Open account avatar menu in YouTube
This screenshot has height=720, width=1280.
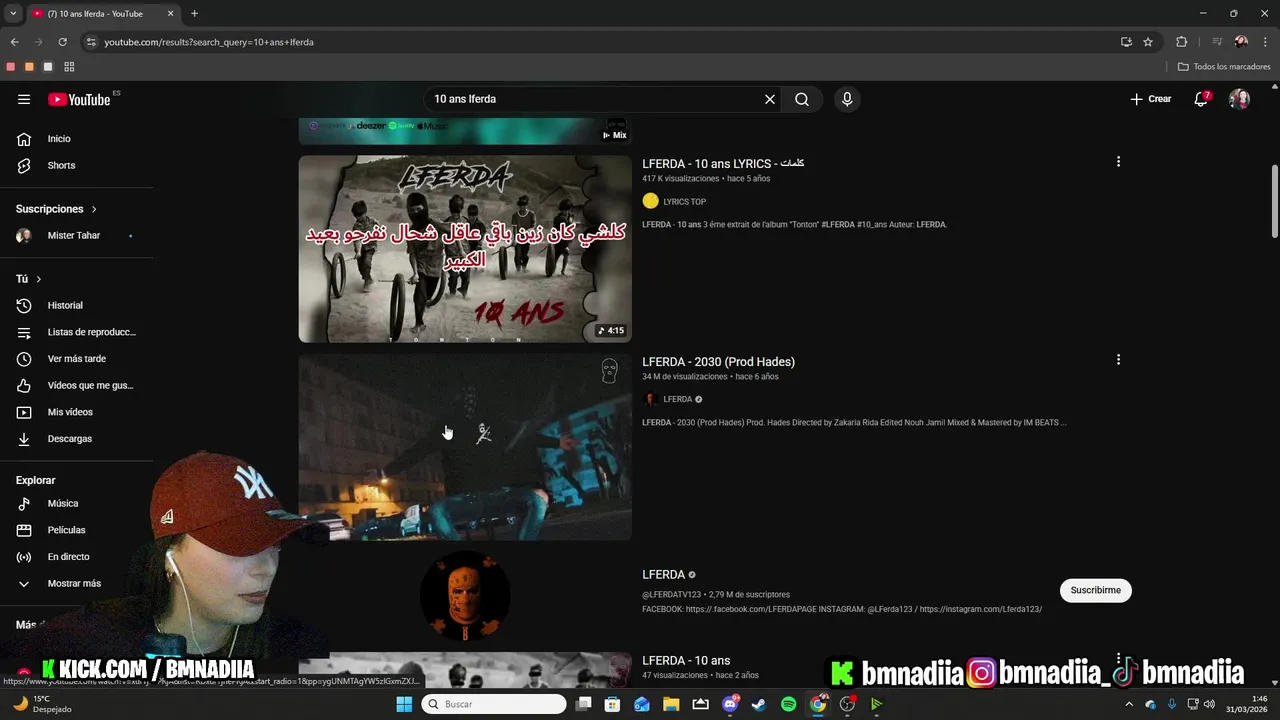(x=1239, y=99)
